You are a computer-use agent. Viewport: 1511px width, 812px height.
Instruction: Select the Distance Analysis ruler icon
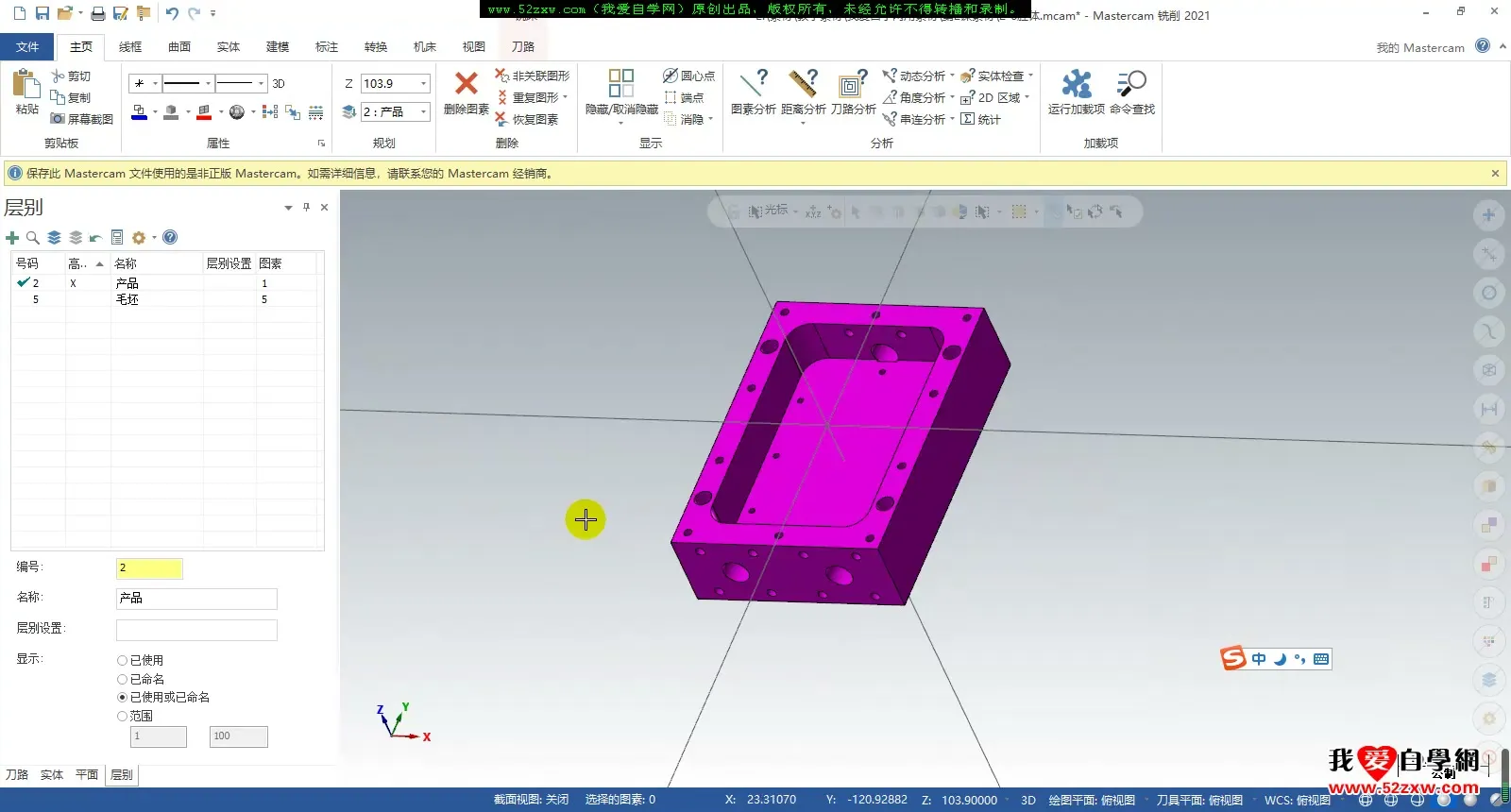click(803, 84)
